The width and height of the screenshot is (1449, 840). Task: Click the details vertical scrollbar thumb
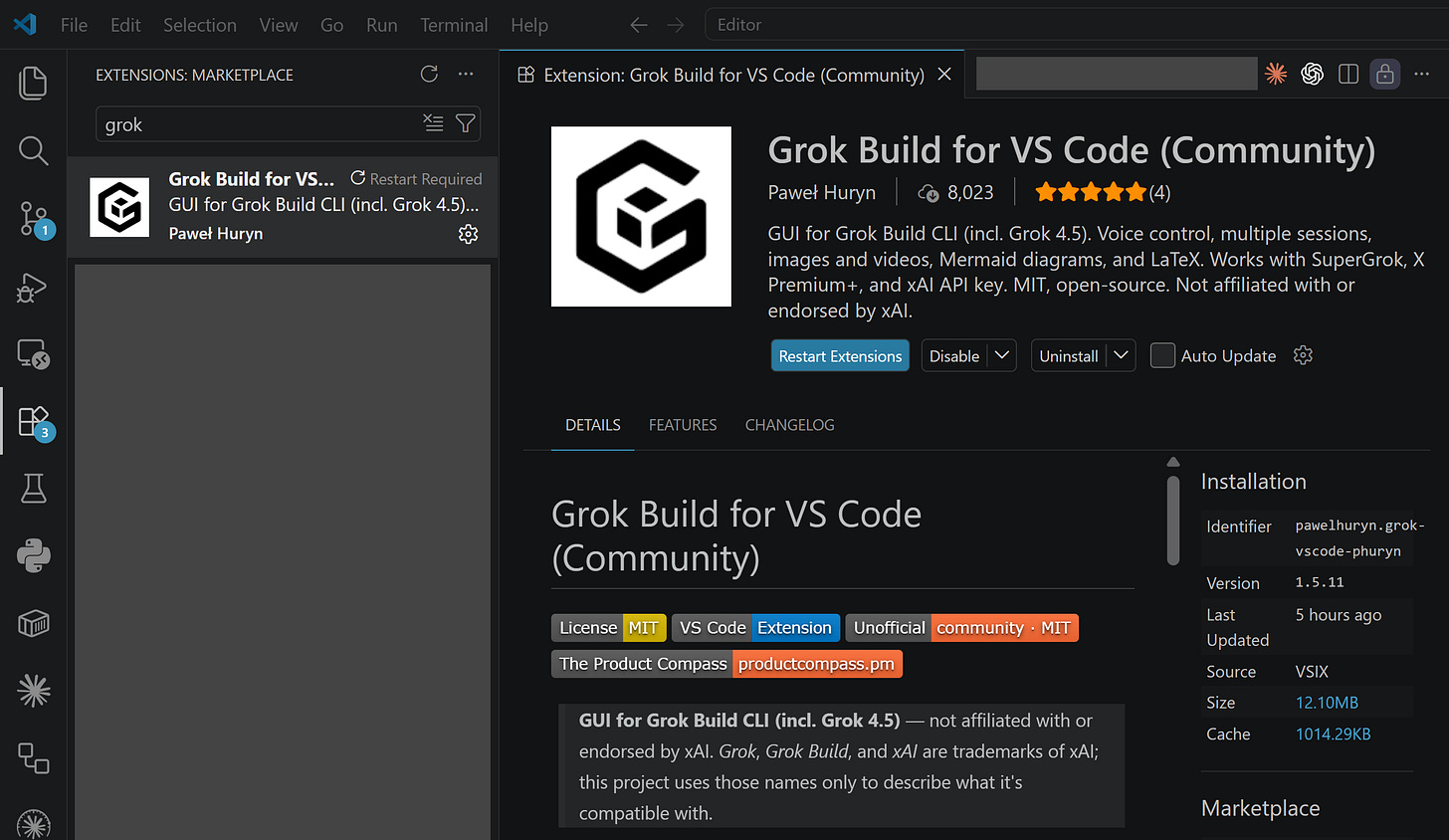coord(1173,521)
